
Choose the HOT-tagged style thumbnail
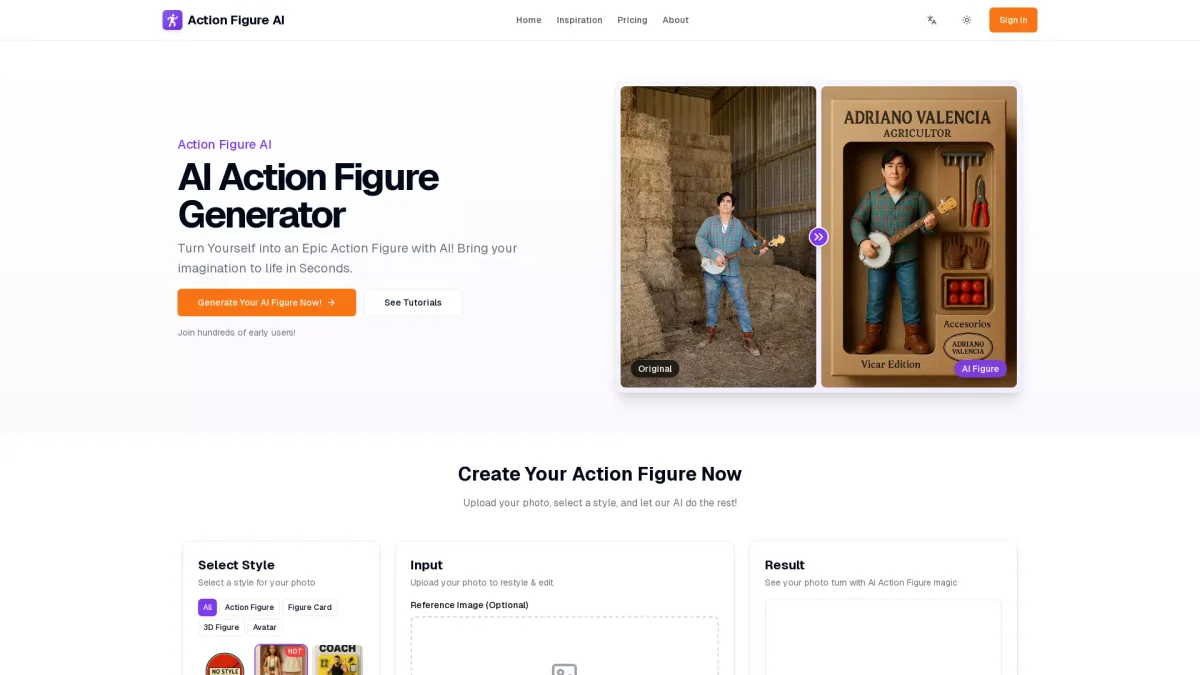[x=281, y=660]
